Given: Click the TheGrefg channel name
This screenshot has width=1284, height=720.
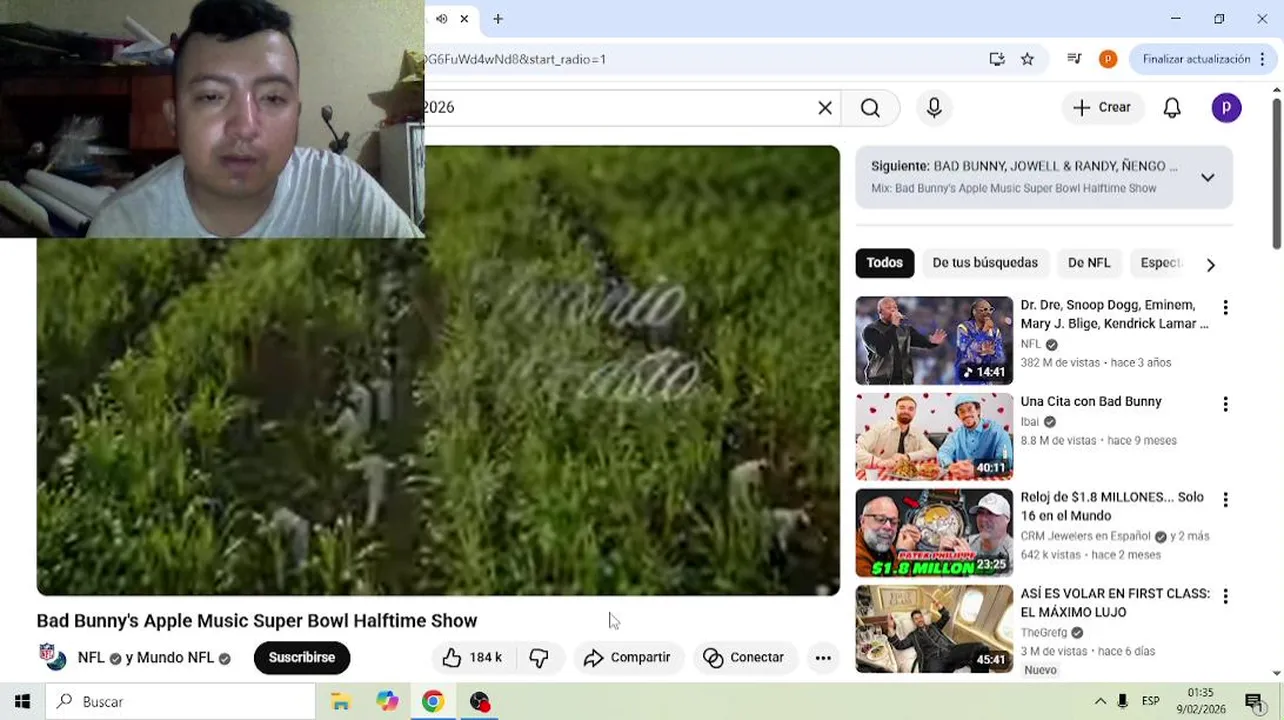Looking at the screenshot, I should (x=1043, y=633).
